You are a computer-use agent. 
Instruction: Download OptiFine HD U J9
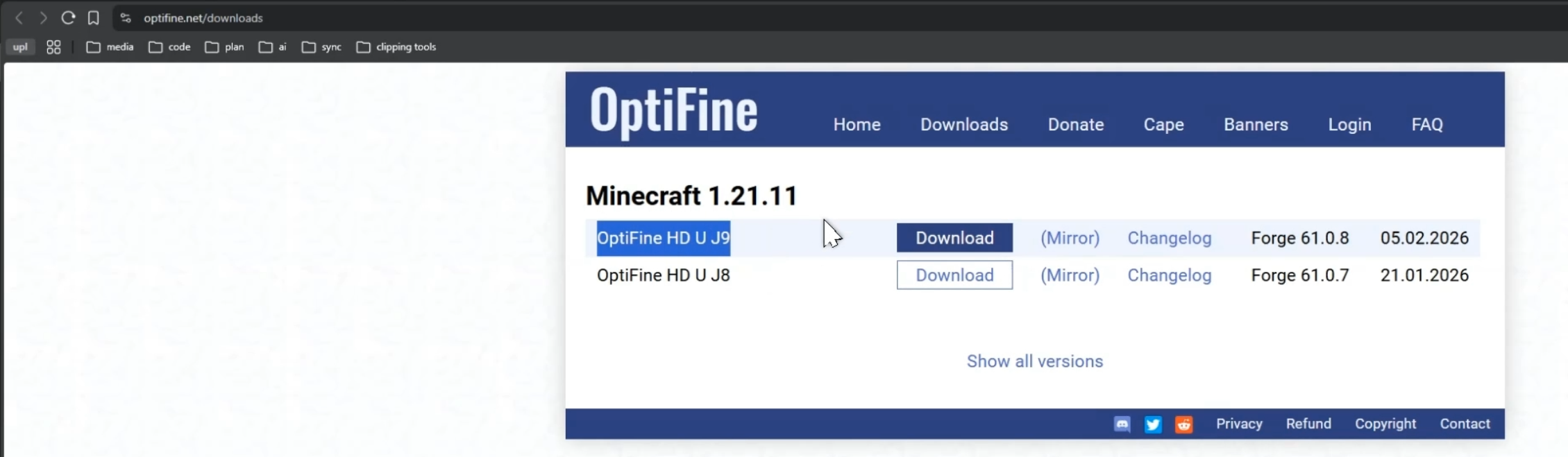point(954,238)
